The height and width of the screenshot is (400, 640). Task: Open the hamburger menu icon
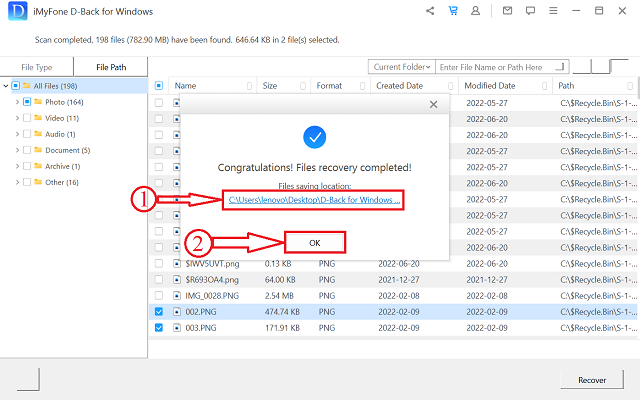click(x=553, y=11)
